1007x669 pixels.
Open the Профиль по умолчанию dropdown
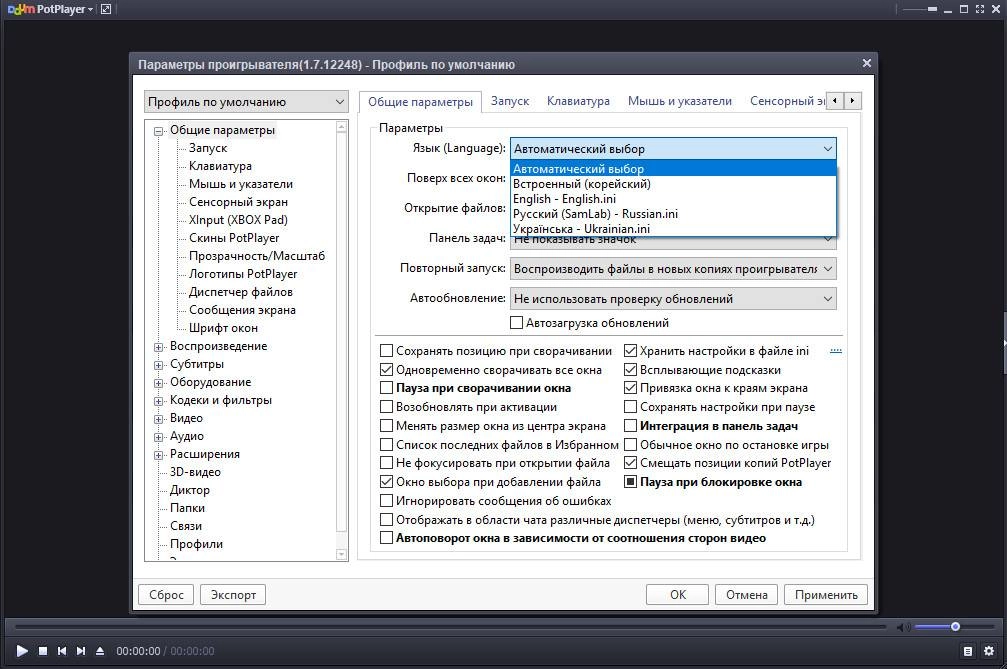pyautogui.click(x=246, y=101)
